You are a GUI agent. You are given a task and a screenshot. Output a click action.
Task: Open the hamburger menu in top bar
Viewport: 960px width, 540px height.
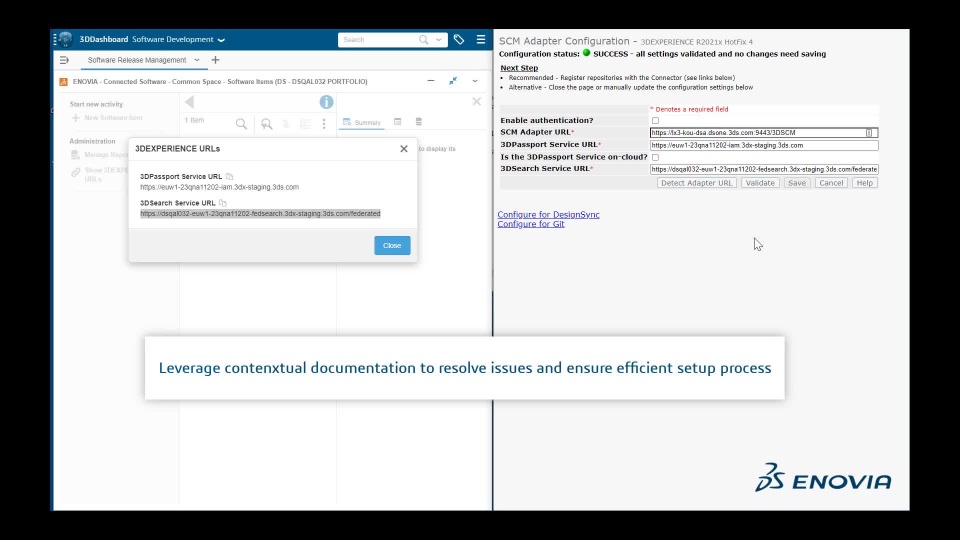(x=481, y=40)
